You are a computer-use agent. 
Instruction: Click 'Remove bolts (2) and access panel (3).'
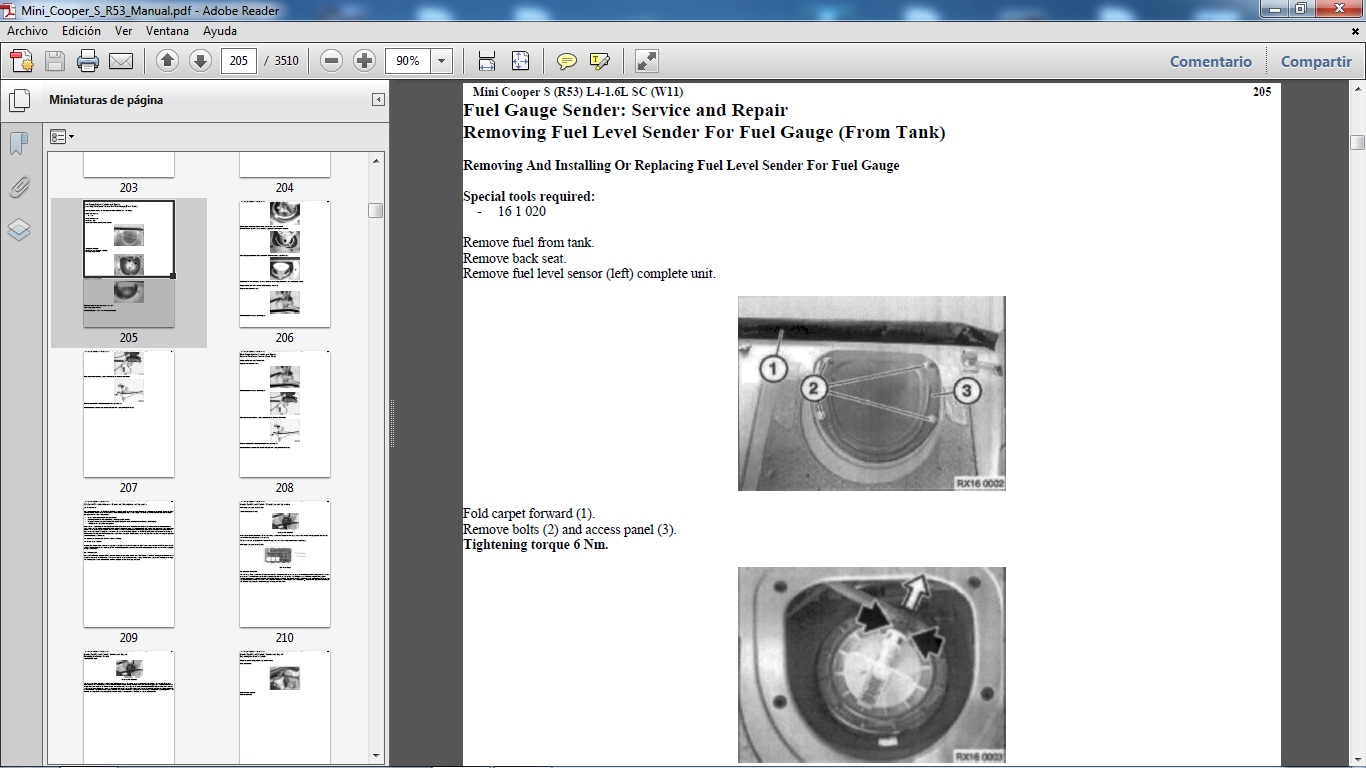tap(569, 530)
